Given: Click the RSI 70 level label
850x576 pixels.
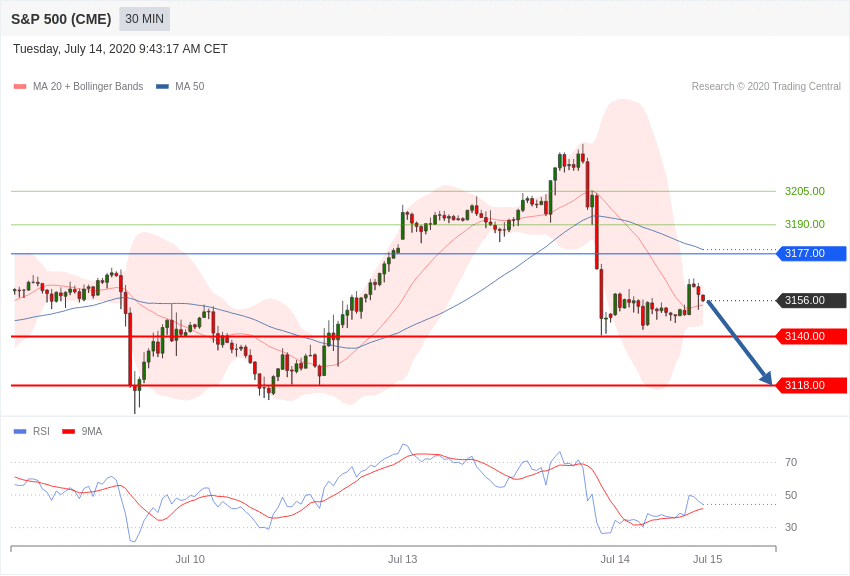Looking at the screenshot, I should point(791,462).
